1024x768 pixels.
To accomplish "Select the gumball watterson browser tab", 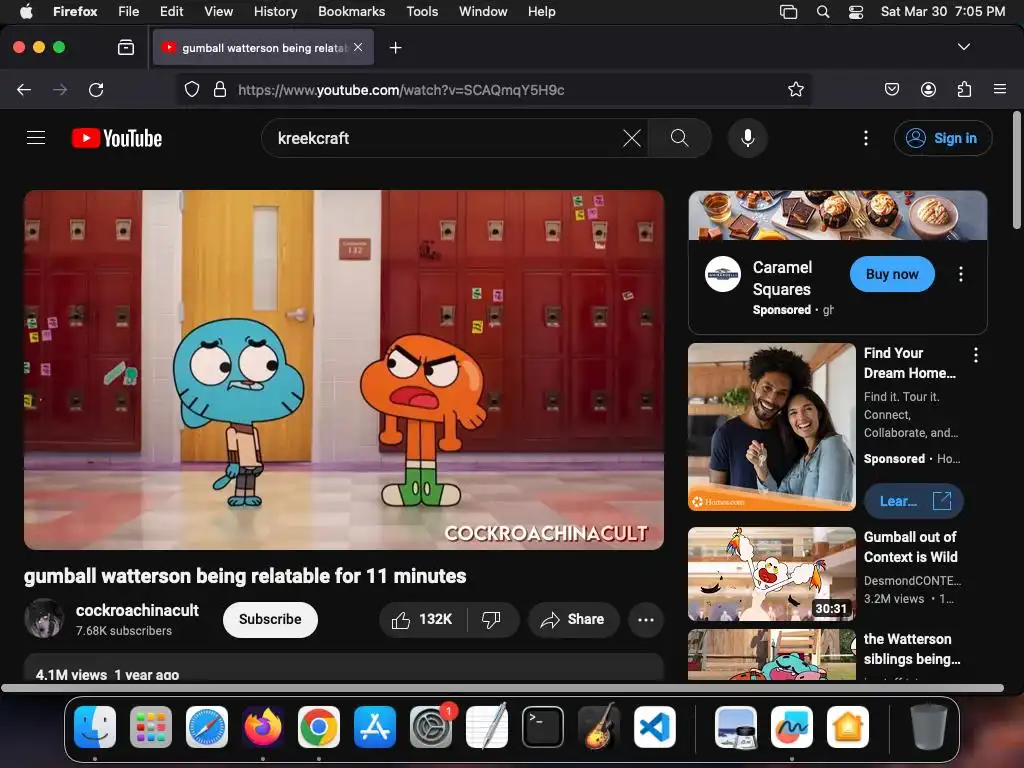I will 263,48.
